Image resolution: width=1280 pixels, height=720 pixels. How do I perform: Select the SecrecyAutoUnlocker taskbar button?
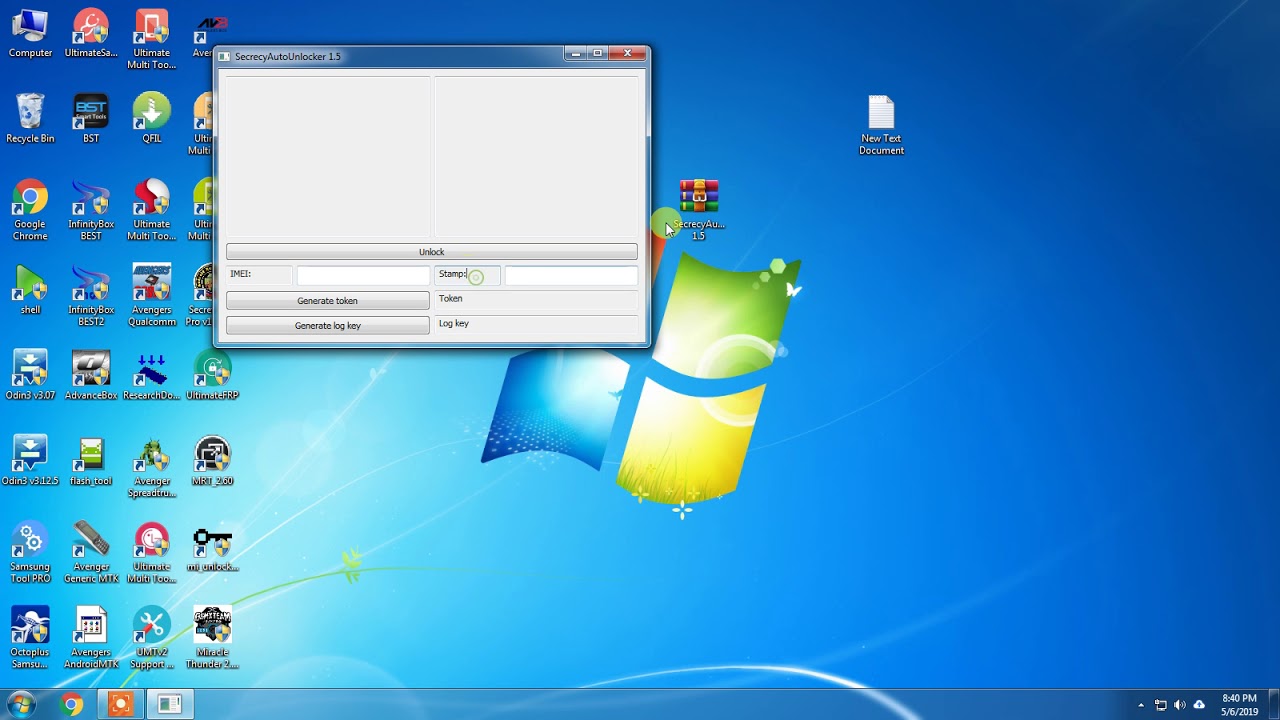[170, 705]
